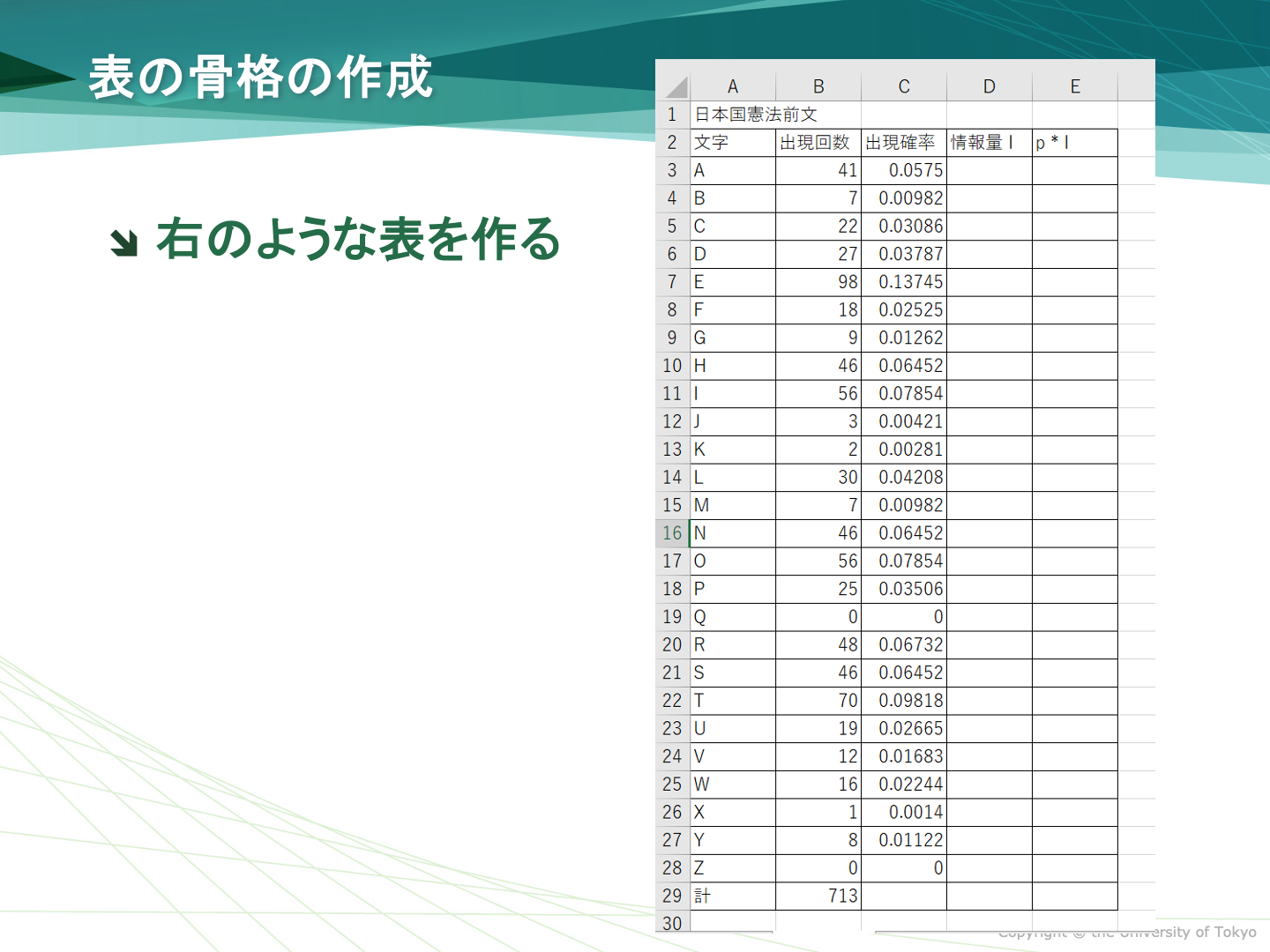This screenshot has width=1270, height=952.
Task: Select column E header
Action: [x=1075, y=86]
